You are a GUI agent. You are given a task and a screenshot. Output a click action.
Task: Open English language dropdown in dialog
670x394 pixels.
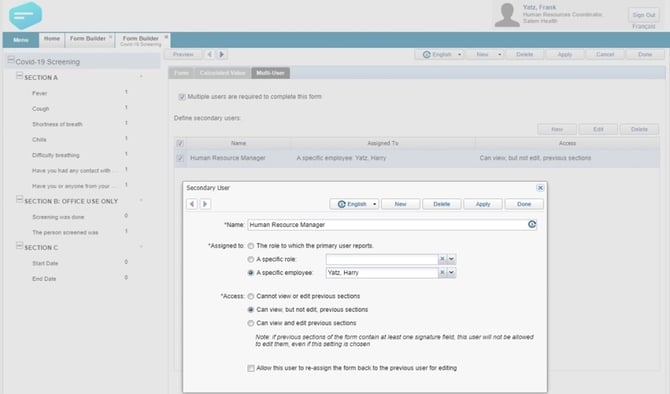click(x=354, y=204)
